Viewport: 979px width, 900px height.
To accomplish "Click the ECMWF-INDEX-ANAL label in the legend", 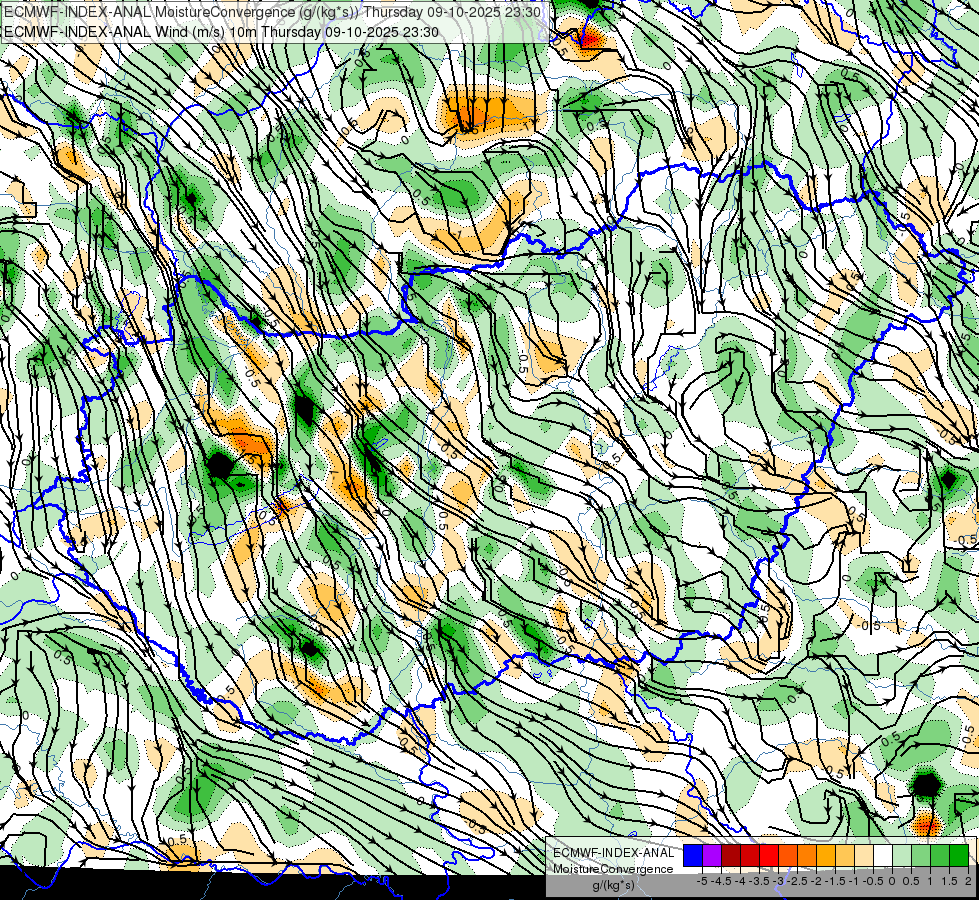I will (x=614, y=853).
